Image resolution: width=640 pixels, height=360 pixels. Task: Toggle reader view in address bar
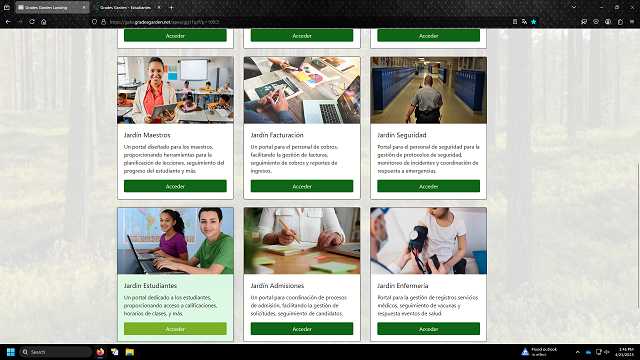(515, 22)
